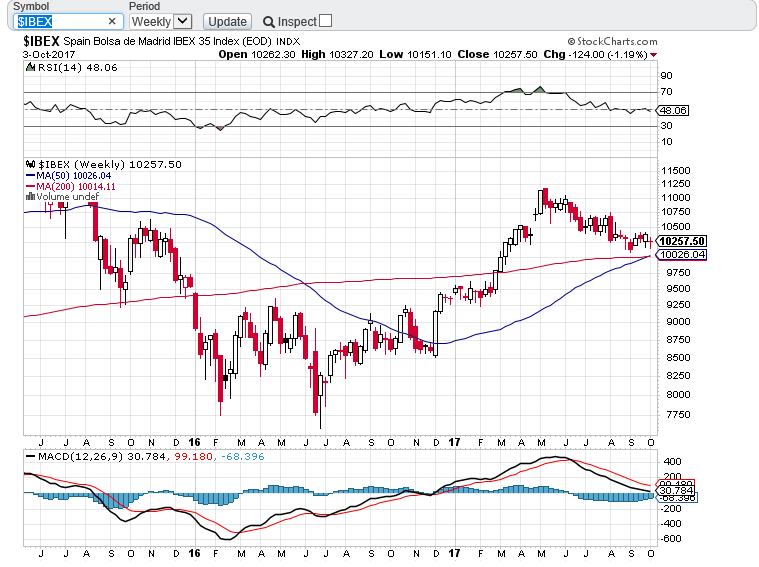Open the Weekly period dropdown
The height and width of the screenshot is (567, 759).
tap(161, 21)
